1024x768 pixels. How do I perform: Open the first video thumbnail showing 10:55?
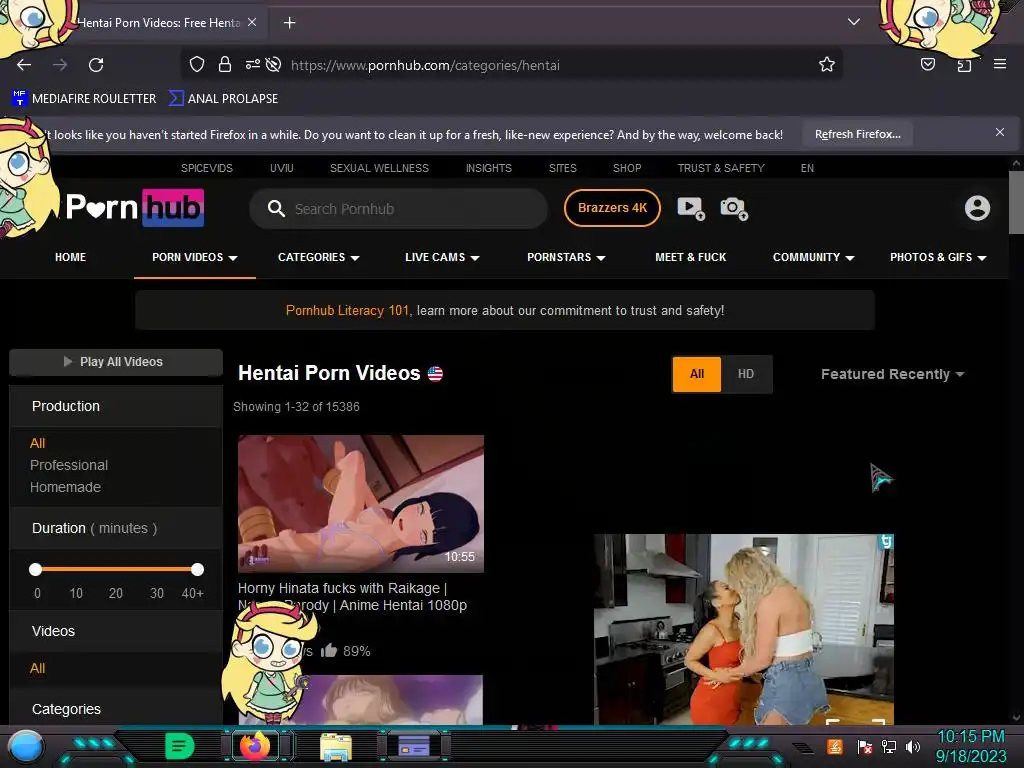click(360, 504)
